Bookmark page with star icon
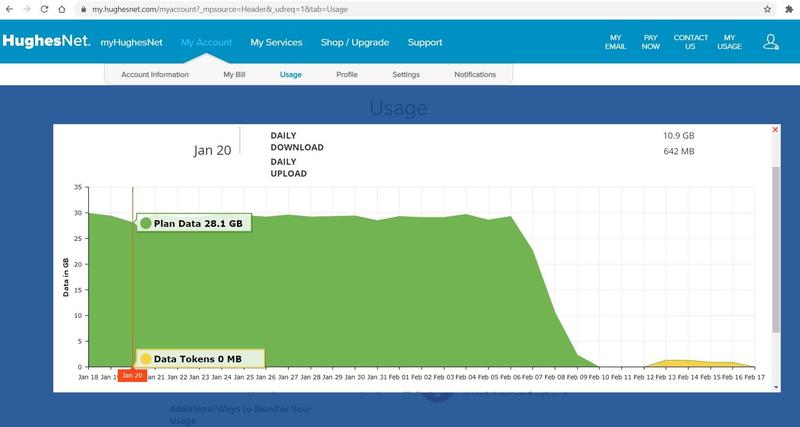Image resolution: width=800 pixels, height=427 pixels. 767,9
